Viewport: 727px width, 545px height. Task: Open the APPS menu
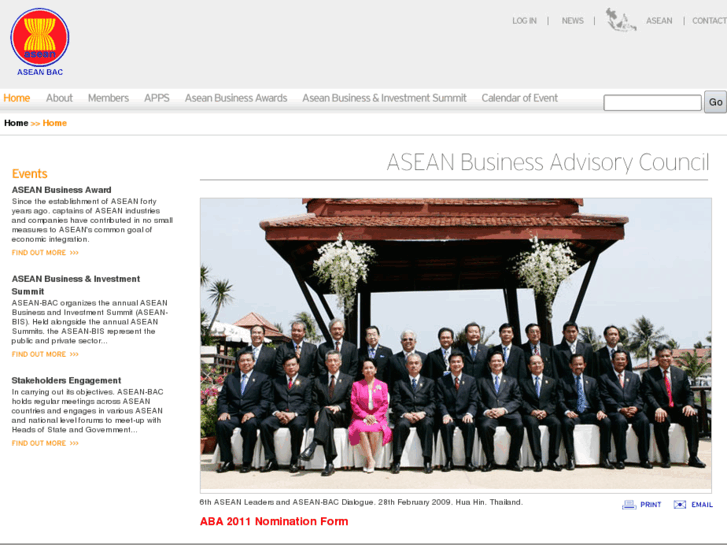tap(157, 98)
